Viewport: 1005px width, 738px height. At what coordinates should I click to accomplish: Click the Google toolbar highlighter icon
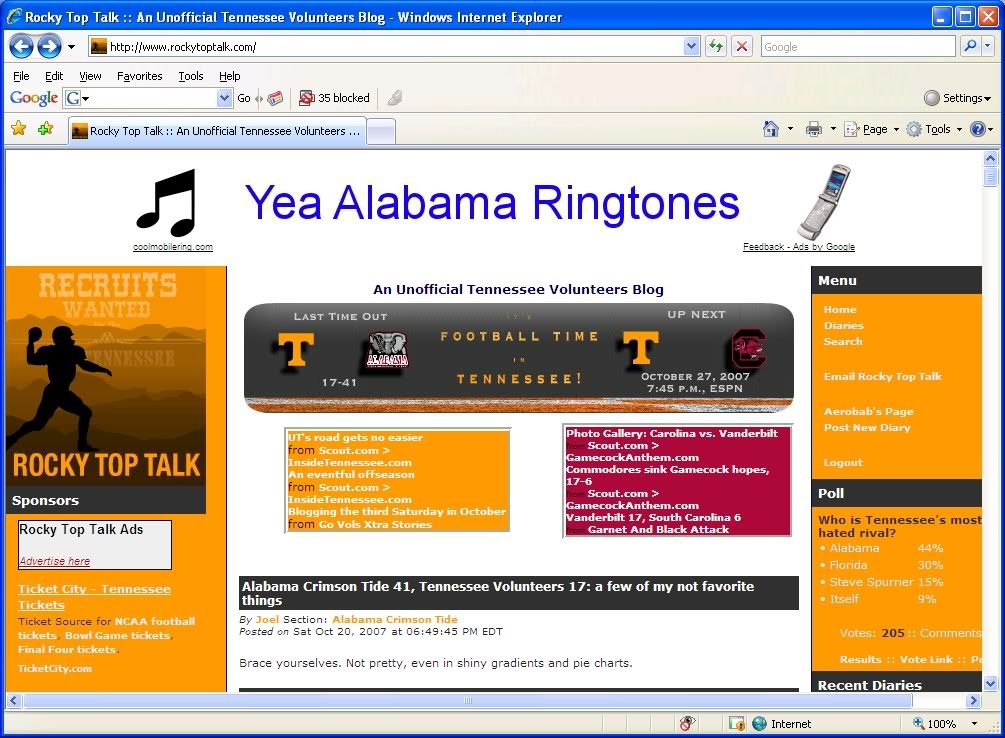tap(394, 98)
